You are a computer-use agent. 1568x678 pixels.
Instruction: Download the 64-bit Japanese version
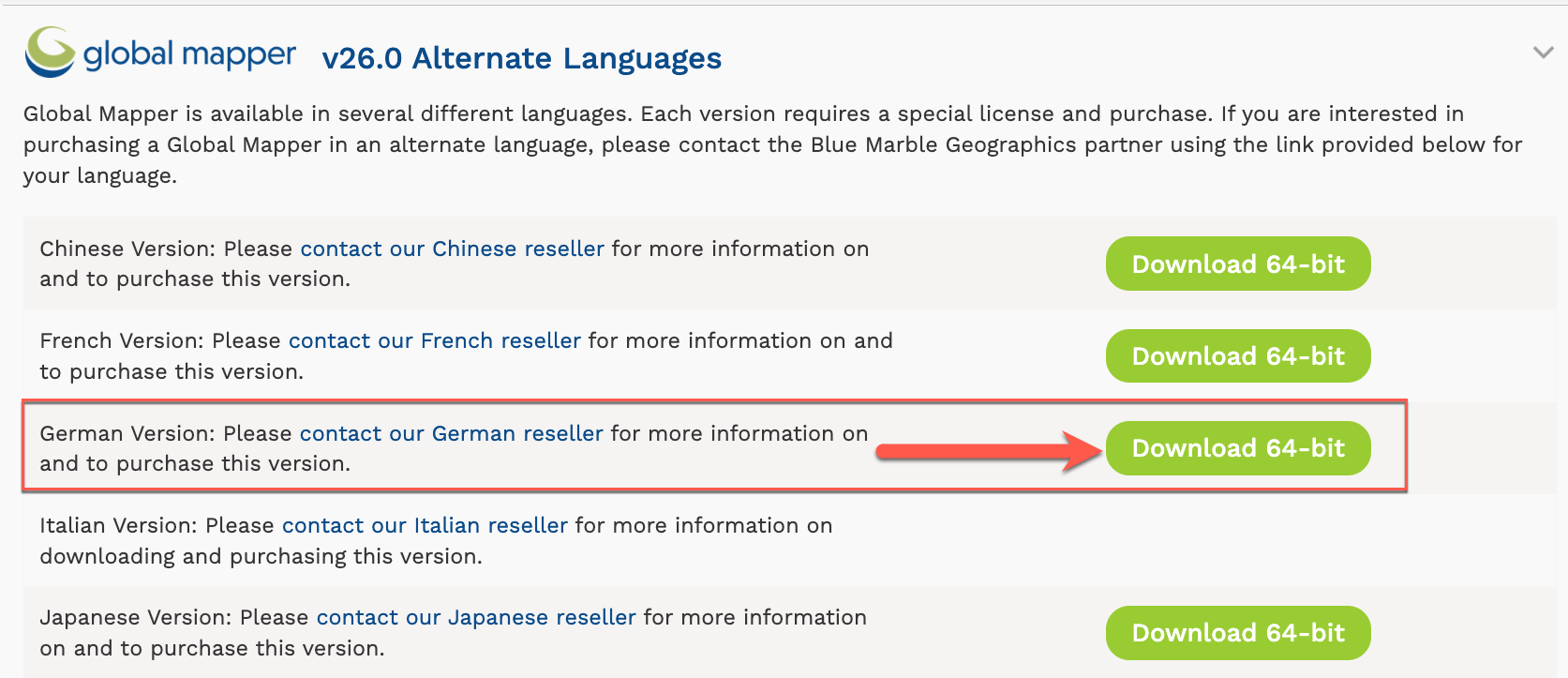(1238, 633)
